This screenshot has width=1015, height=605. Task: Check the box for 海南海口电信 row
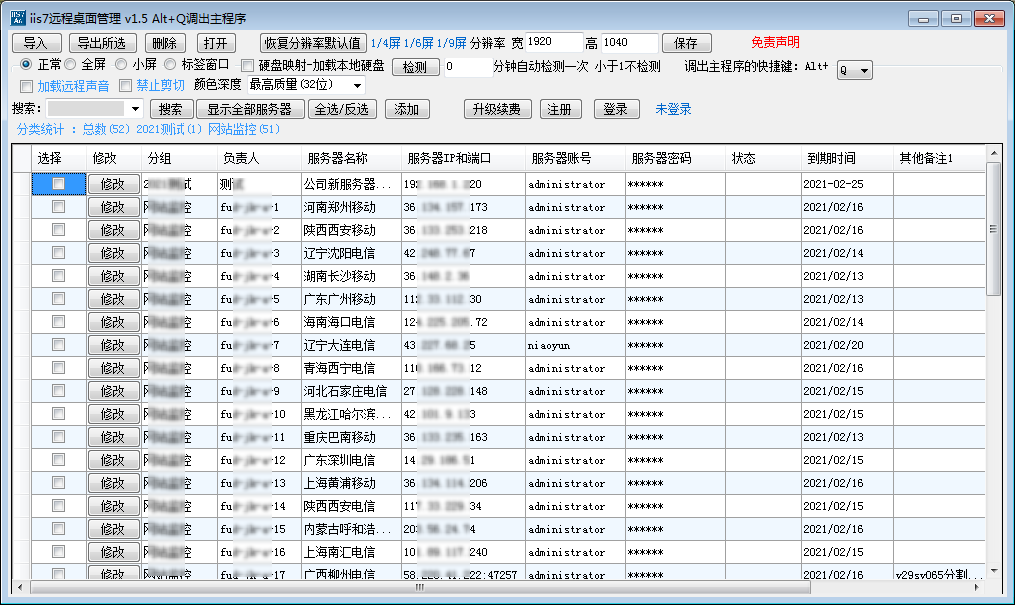point(58,322)
